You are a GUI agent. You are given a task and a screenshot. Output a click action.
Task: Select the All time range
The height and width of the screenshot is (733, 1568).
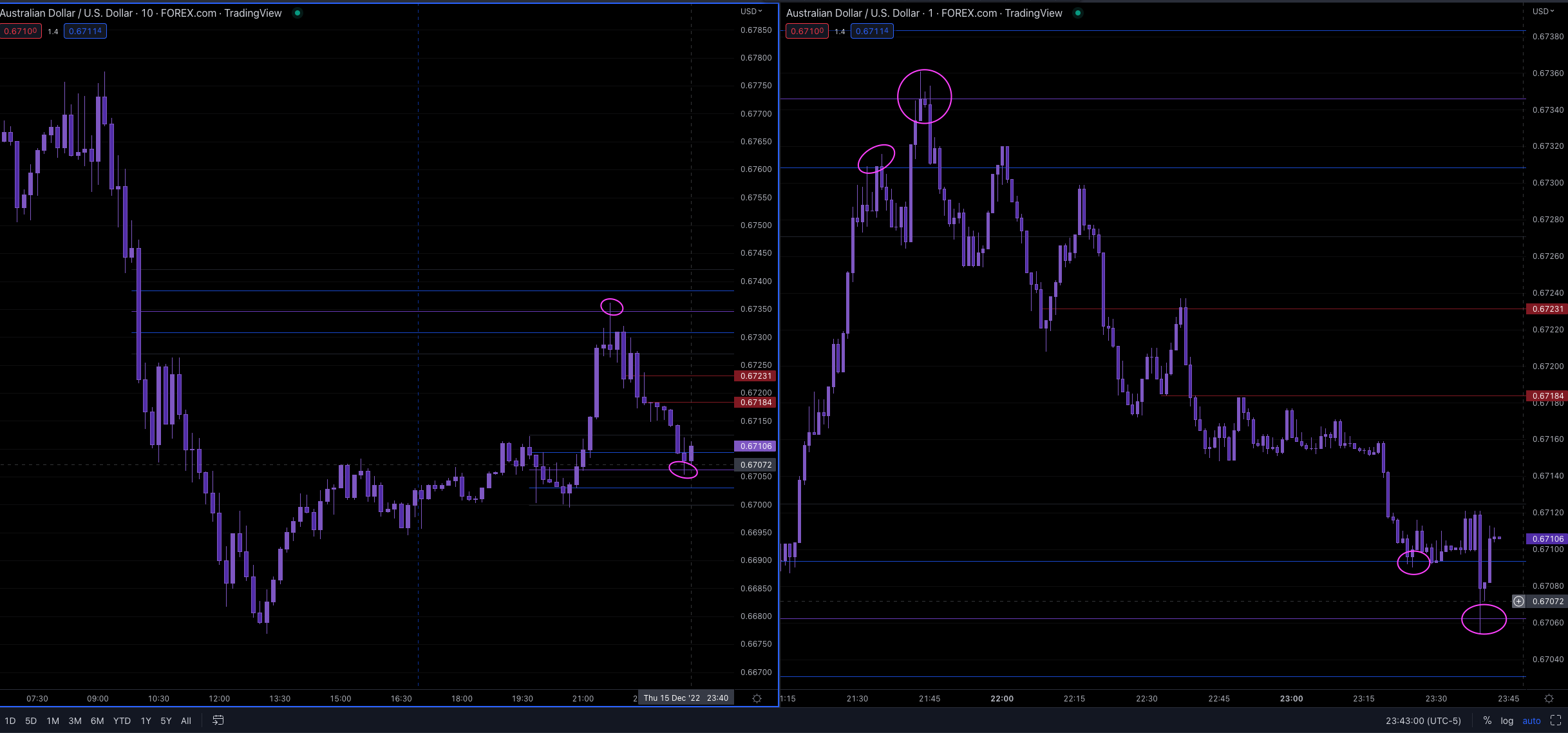186,721
